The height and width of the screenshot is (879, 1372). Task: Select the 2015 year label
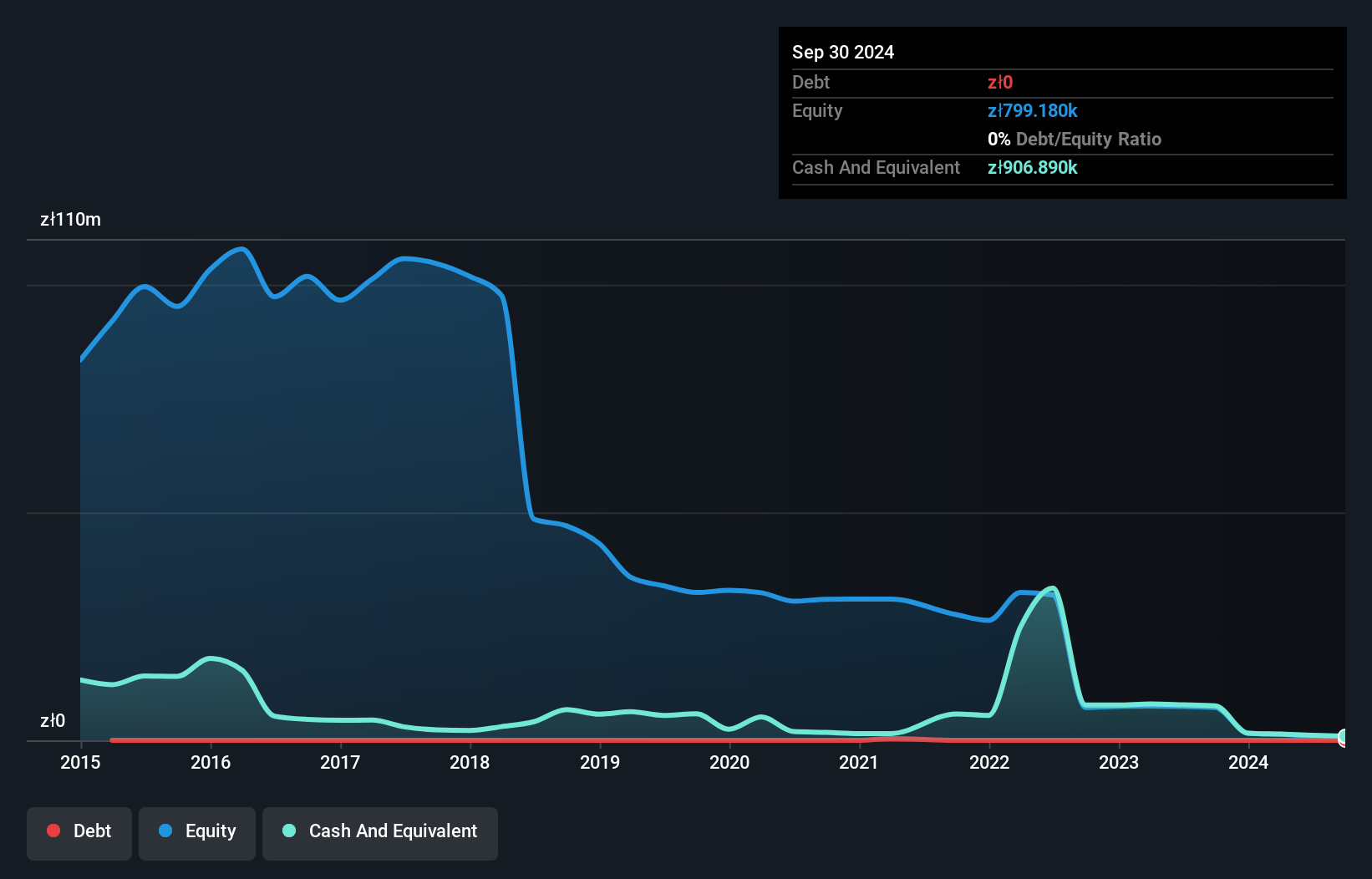click(x=79, y=762)
